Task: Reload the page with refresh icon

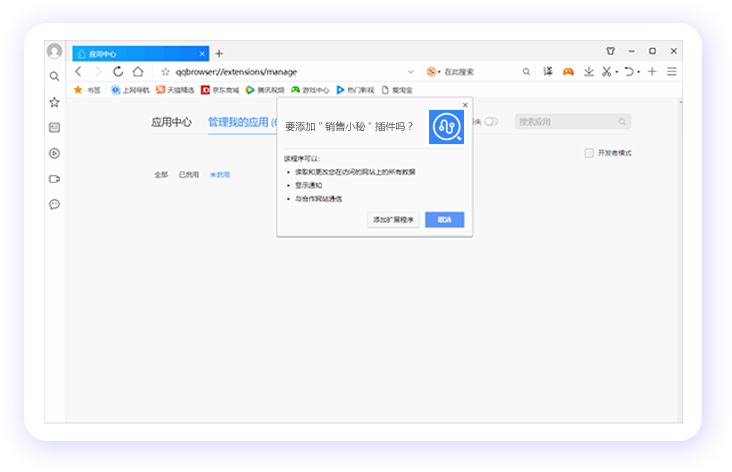Action: pyautogui.click(x=118, y=71)
